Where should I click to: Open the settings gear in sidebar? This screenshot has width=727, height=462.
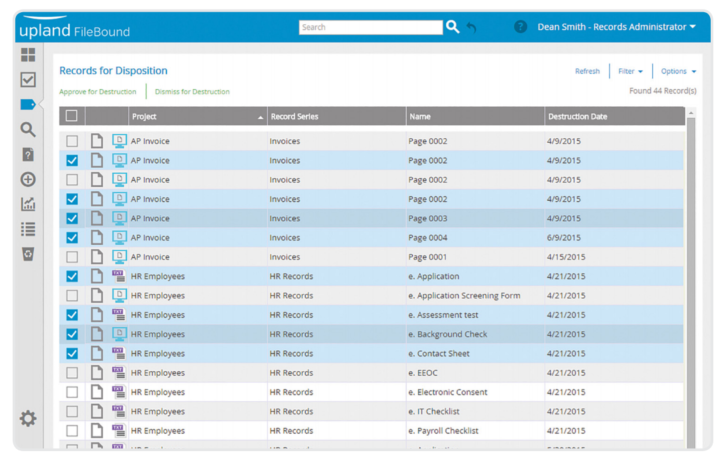click(28, 418)
